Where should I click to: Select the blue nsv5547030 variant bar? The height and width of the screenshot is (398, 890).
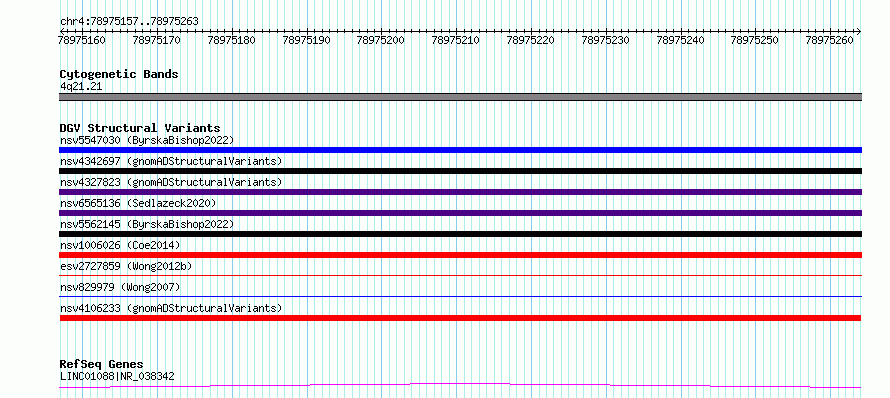(460, 150)
